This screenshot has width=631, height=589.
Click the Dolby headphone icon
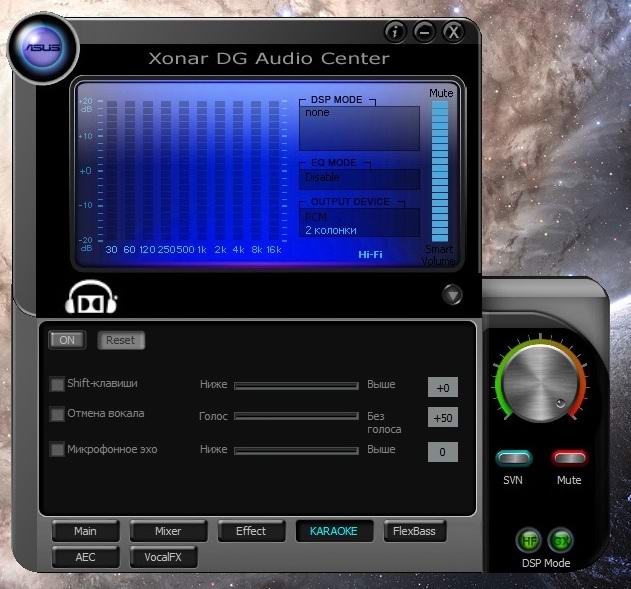[92, 296]
